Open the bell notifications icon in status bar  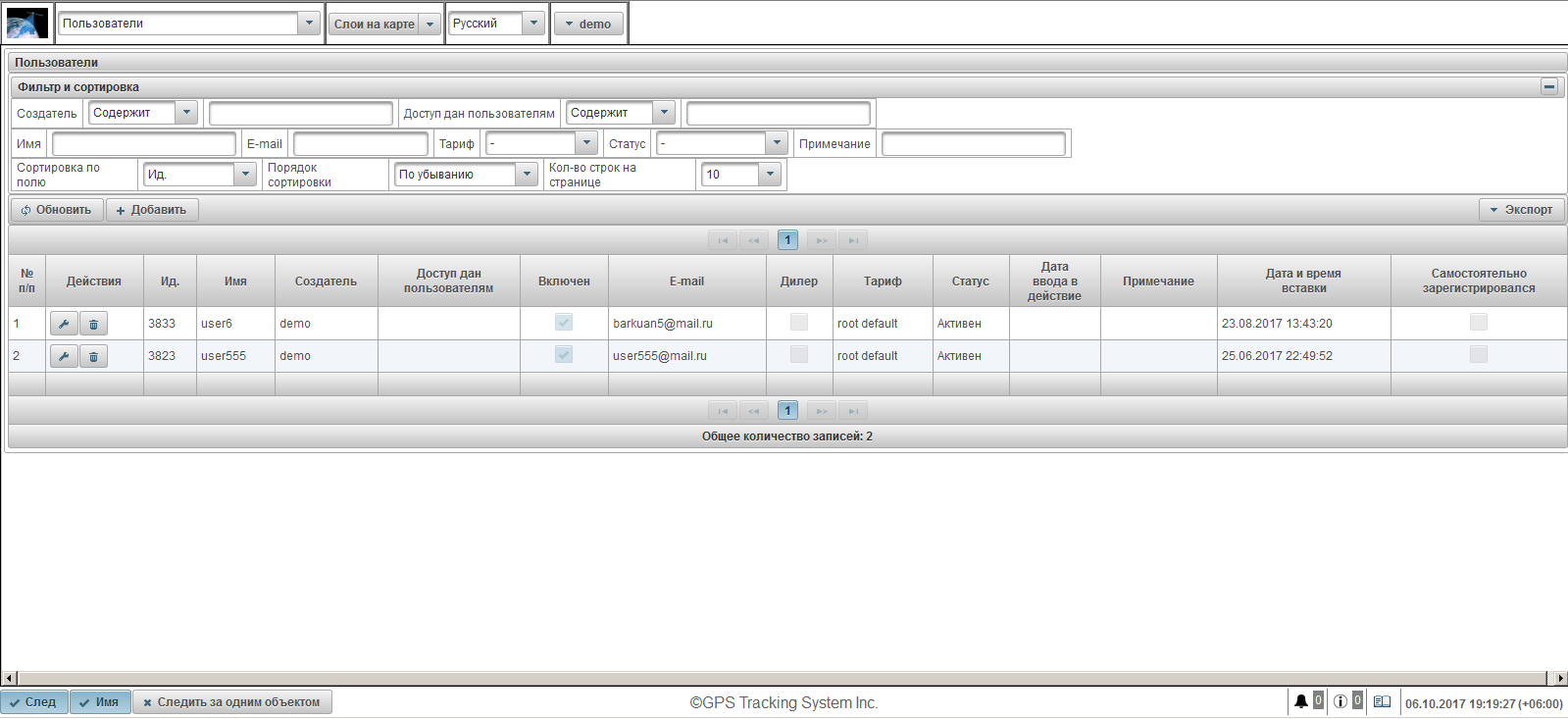(x=1300, y=701)
